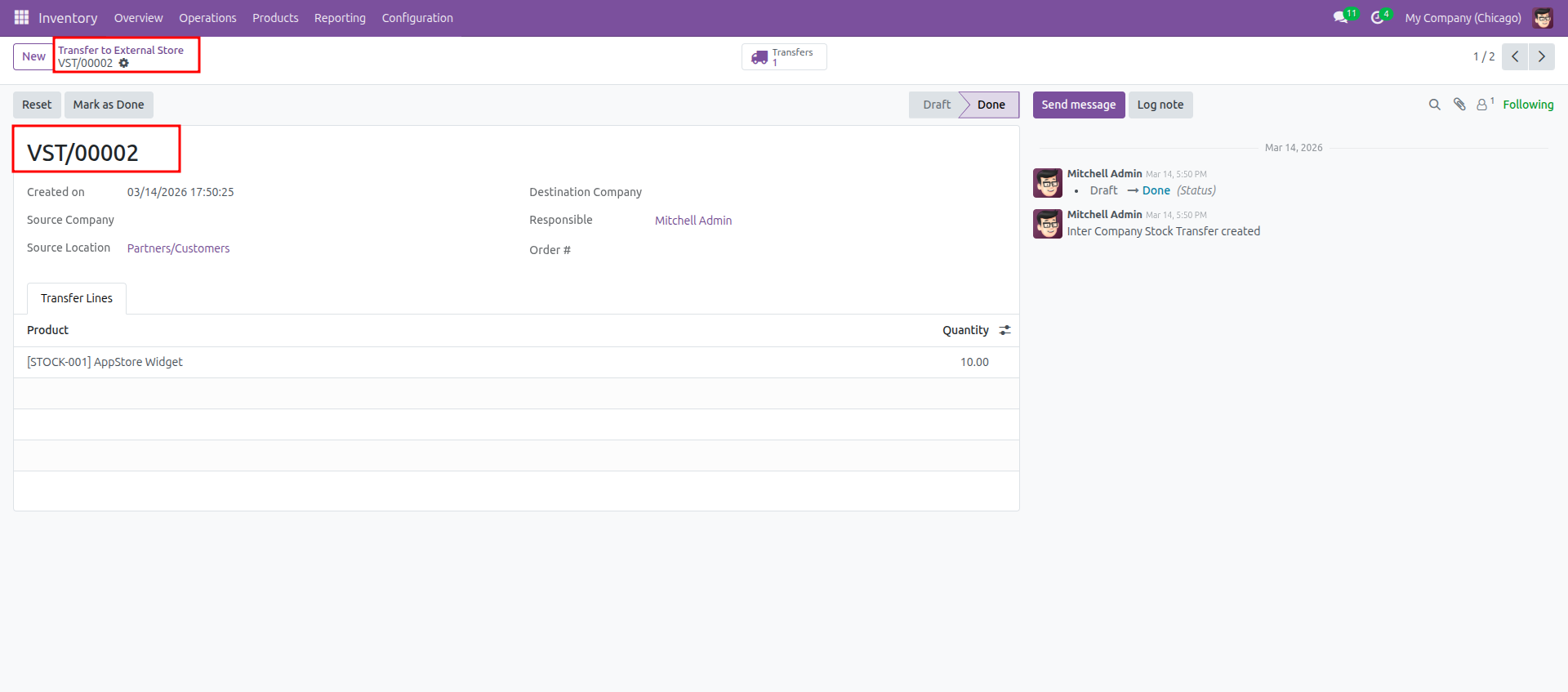Create a New record
The image size is (1568, 692).
33,56
